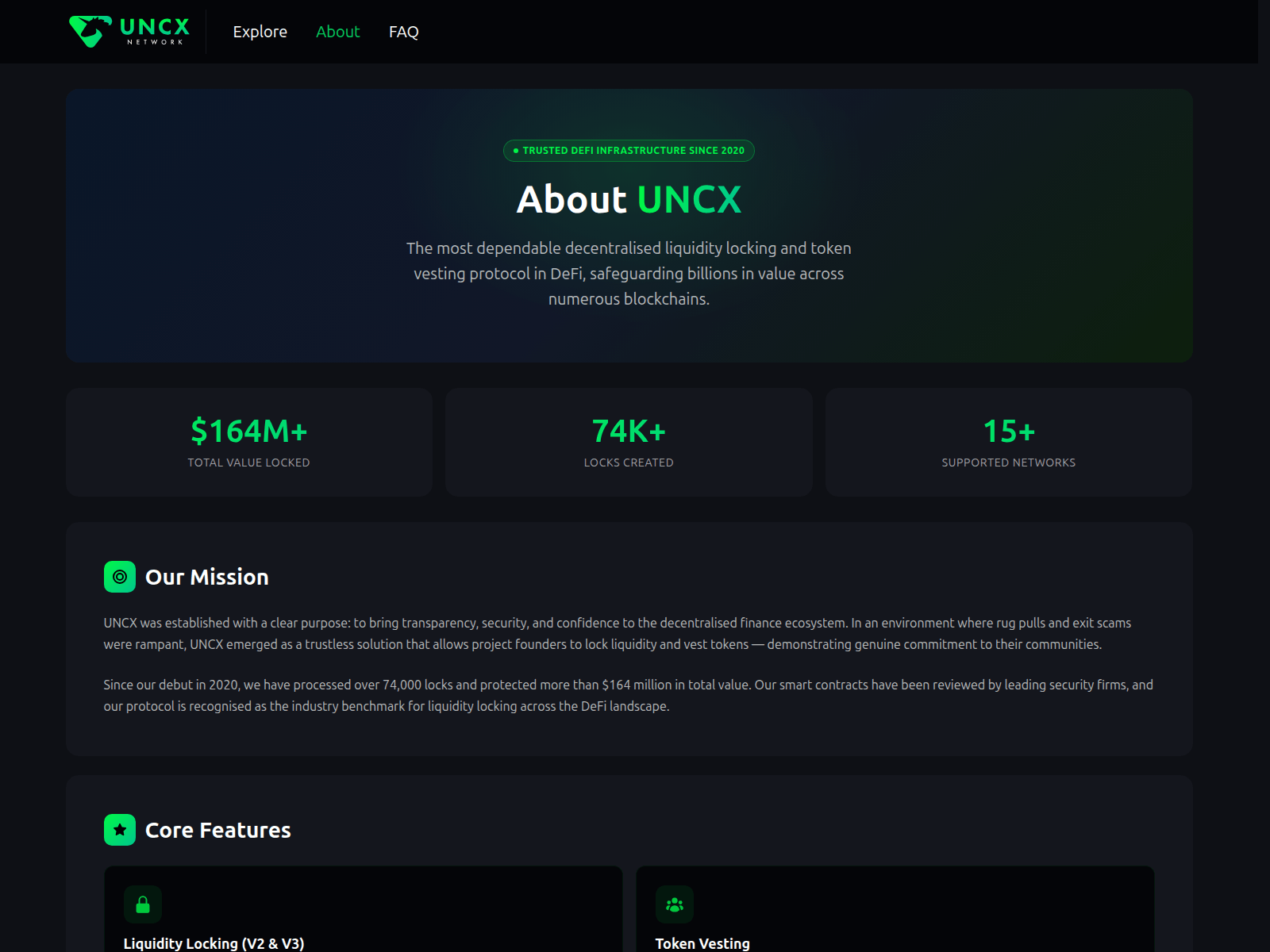Click the Token Vesting people icon

click(x=675, y=904)
